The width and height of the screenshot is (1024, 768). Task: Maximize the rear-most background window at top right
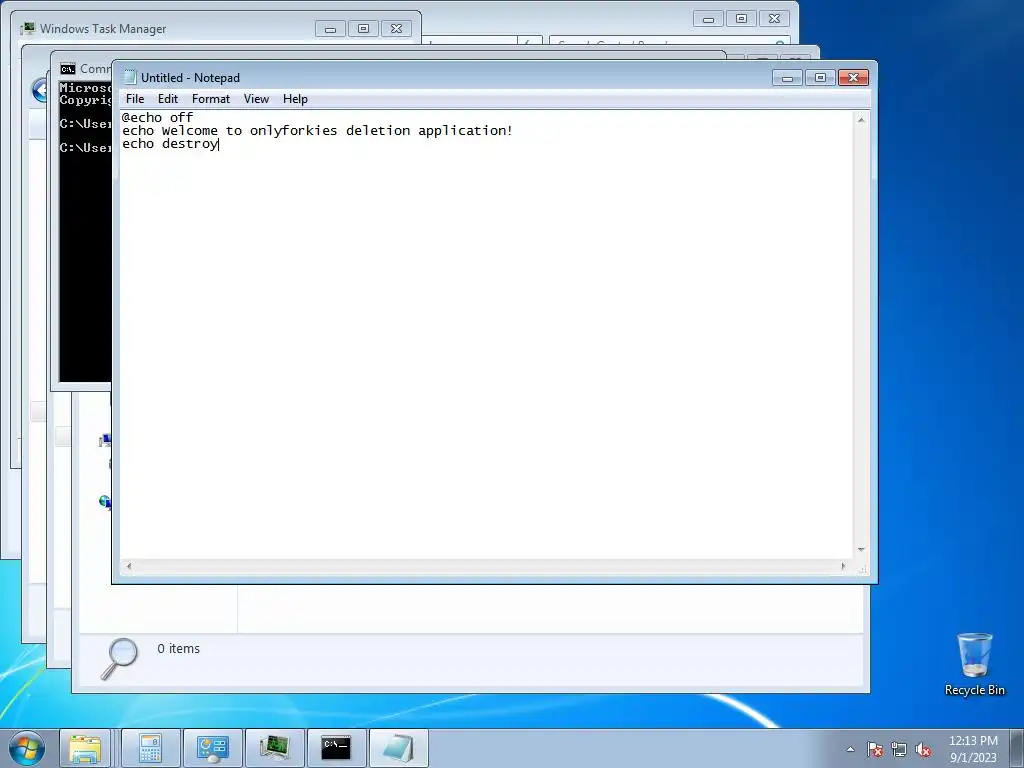click(741, 19)
